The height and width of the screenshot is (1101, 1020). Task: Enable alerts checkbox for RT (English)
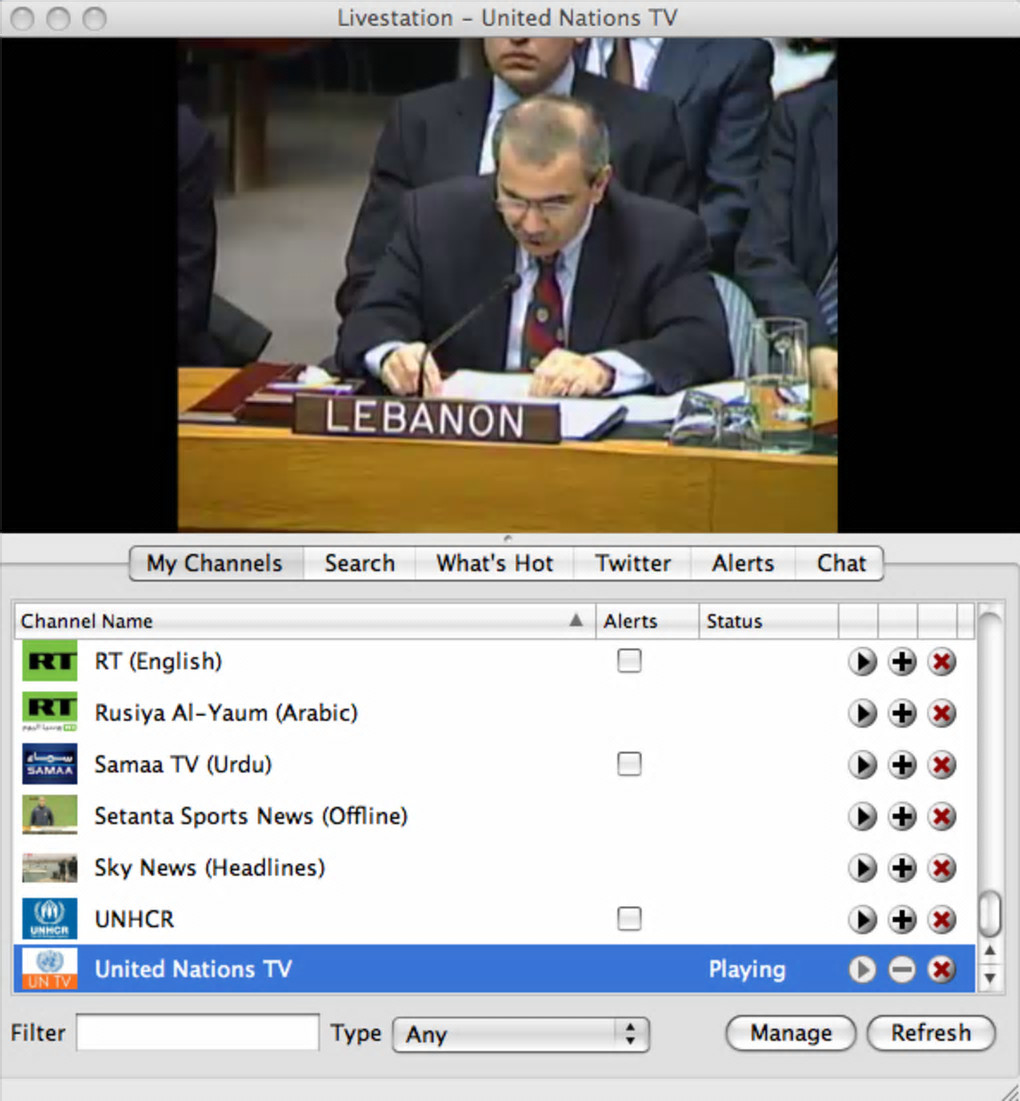pyautogui.click(x=629, y=661)
